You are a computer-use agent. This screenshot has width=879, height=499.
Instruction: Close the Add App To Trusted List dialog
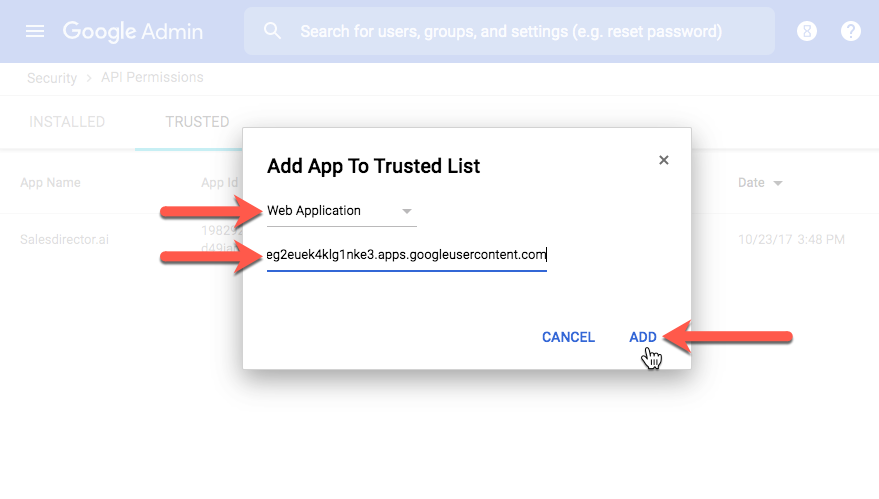coord(664,160)
